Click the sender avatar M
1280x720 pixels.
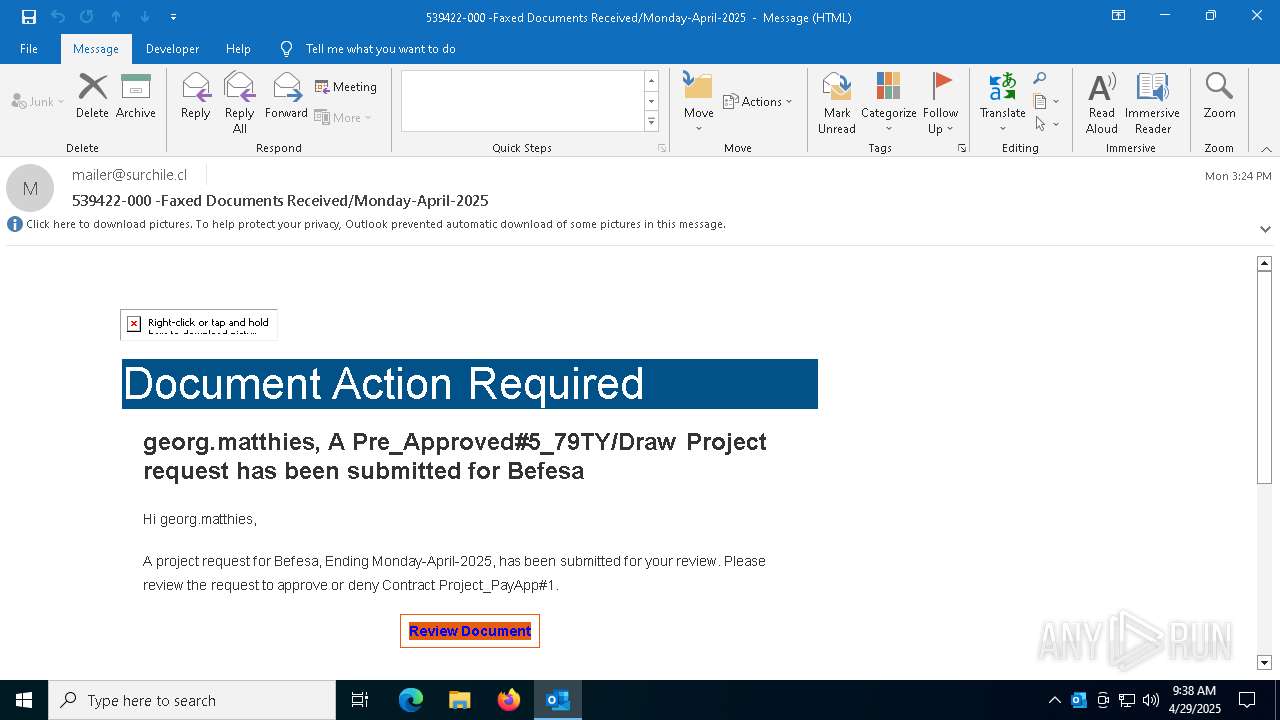point(30,188)
